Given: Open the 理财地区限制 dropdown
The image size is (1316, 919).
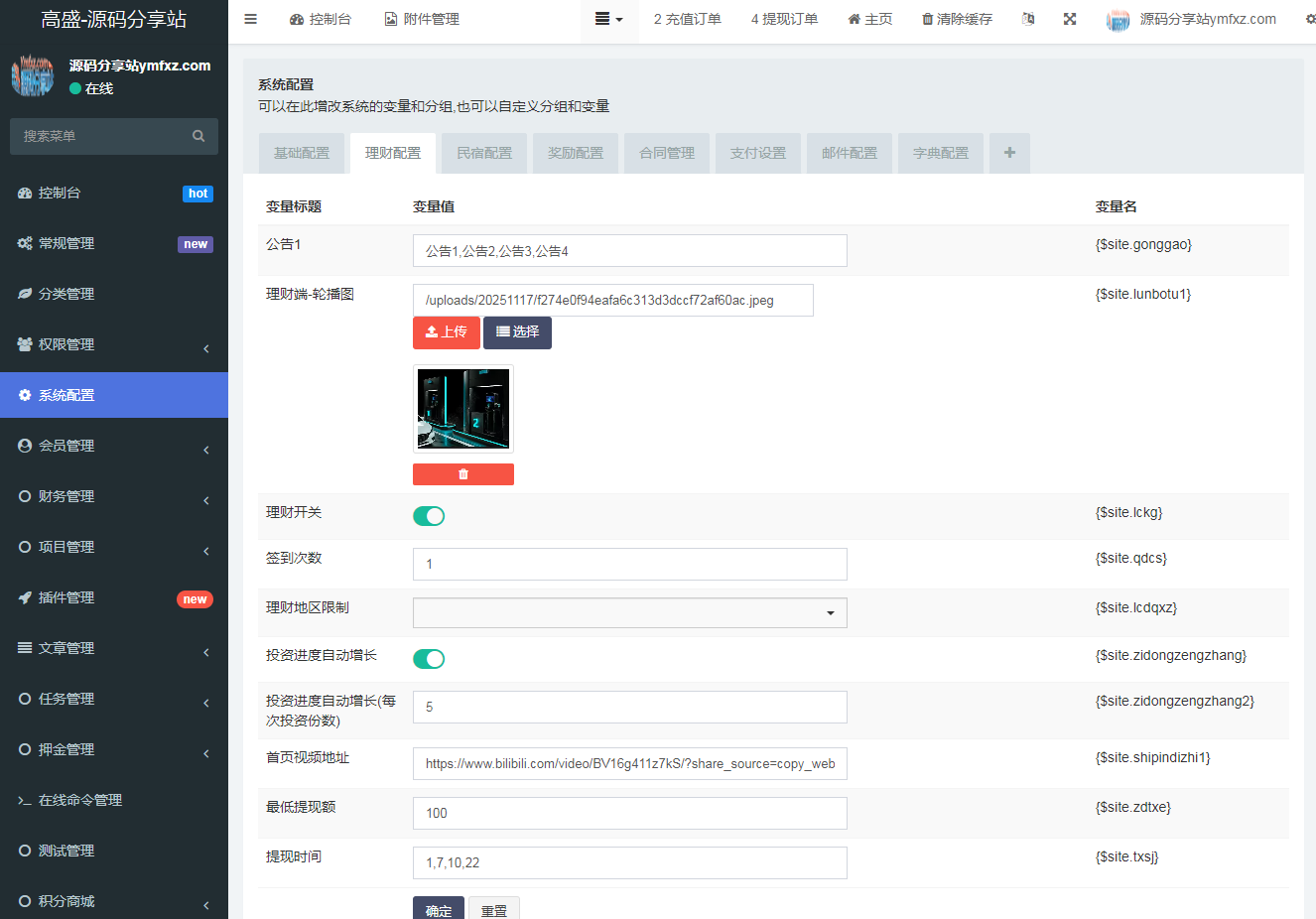Looking at the screenshot, I should tap(630, 613).
